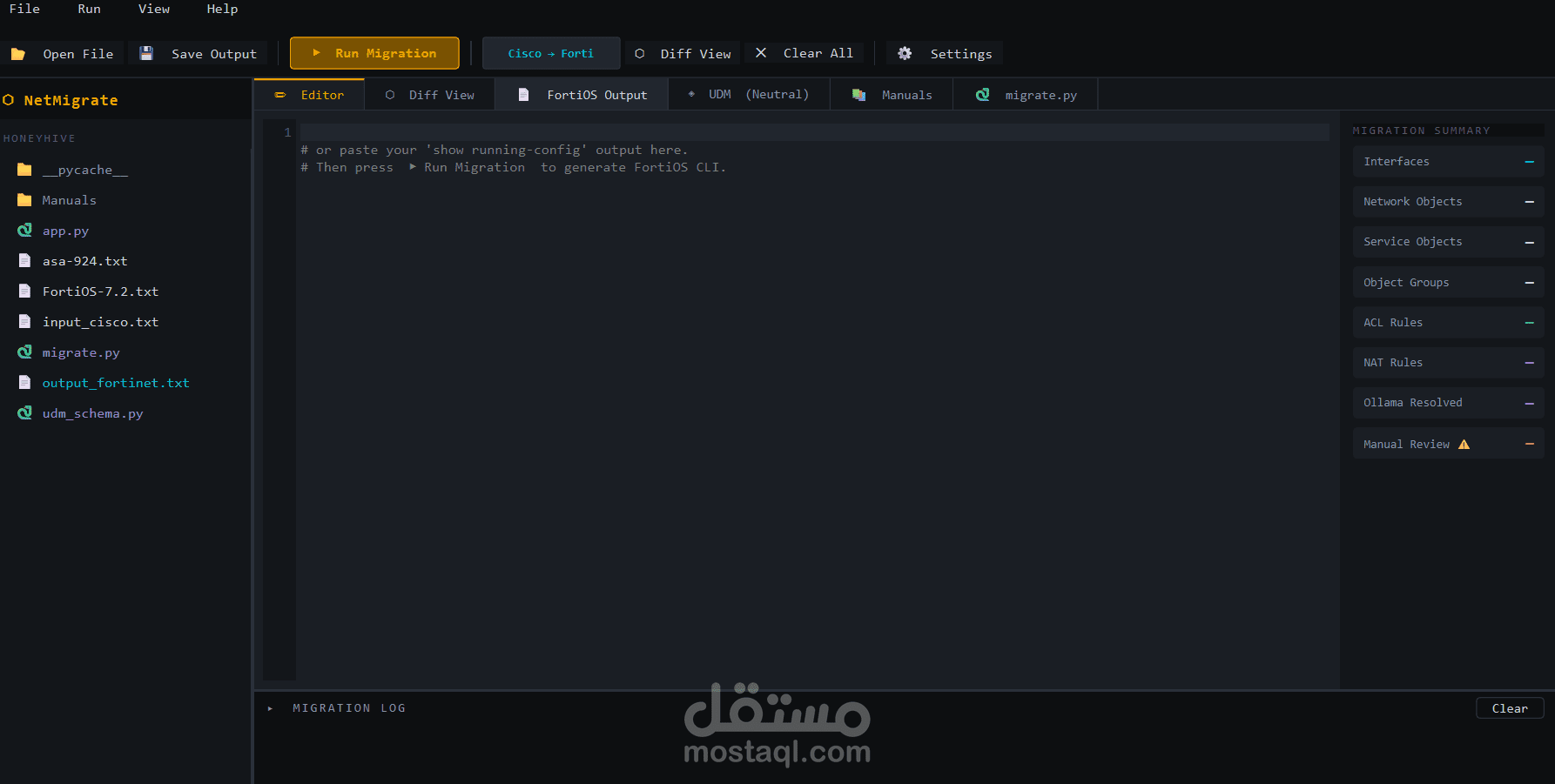The height and width of the screenshot is (784, 1555).
Task: Click the app.py Python file icon
Action: click(x=24, y=231)
